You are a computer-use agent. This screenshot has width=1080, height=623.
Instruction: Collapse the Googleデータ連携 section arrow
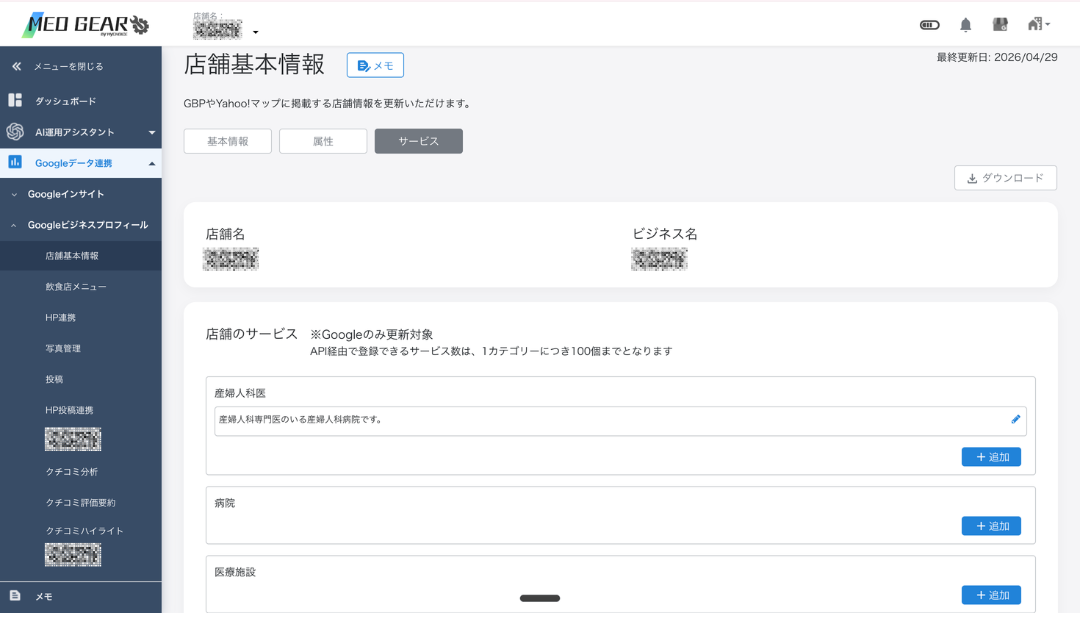pos(152,163)
